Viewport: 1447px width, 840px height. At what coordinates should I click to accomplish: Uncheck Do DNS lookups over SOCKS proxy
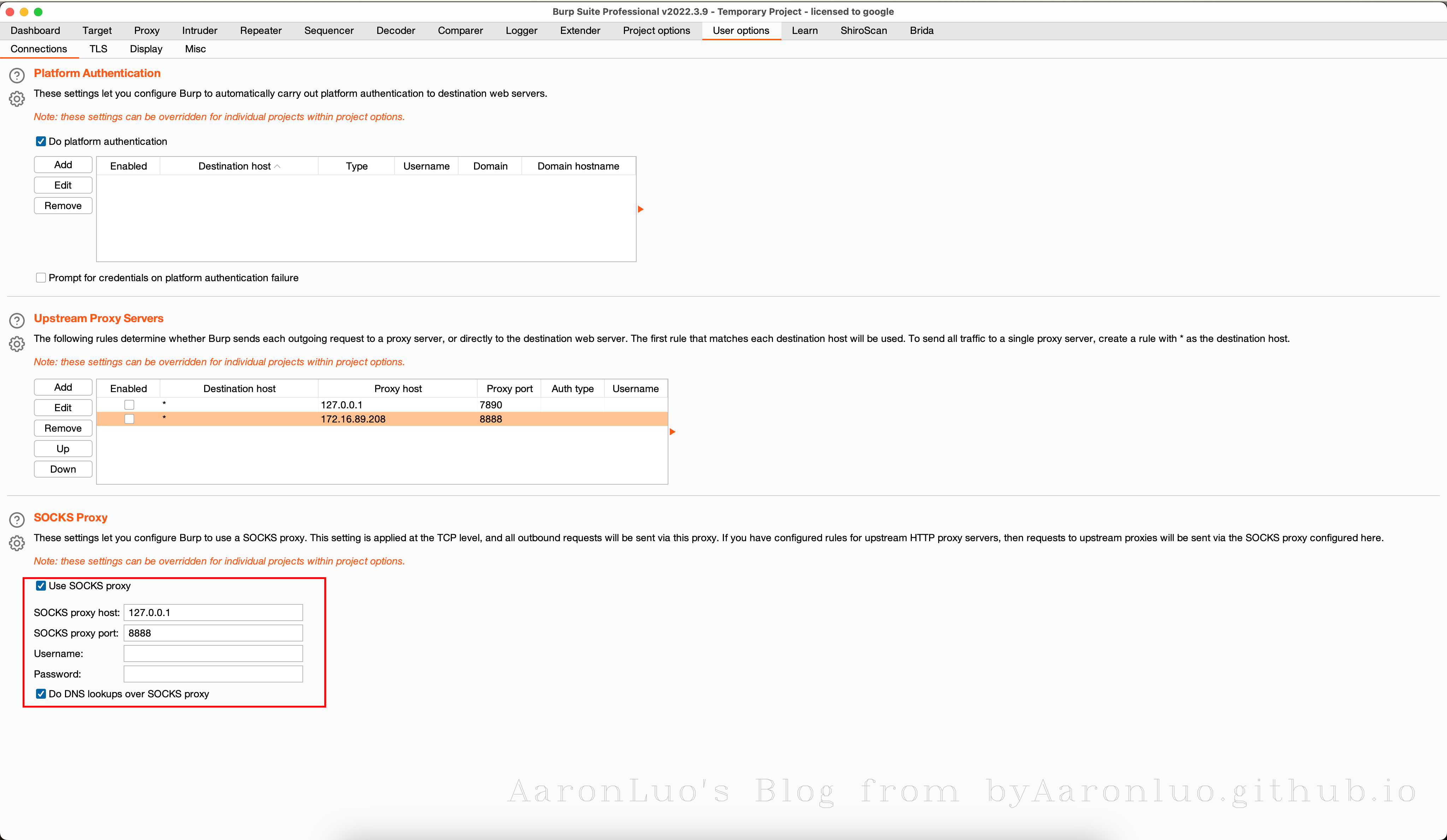pos(41,694)
